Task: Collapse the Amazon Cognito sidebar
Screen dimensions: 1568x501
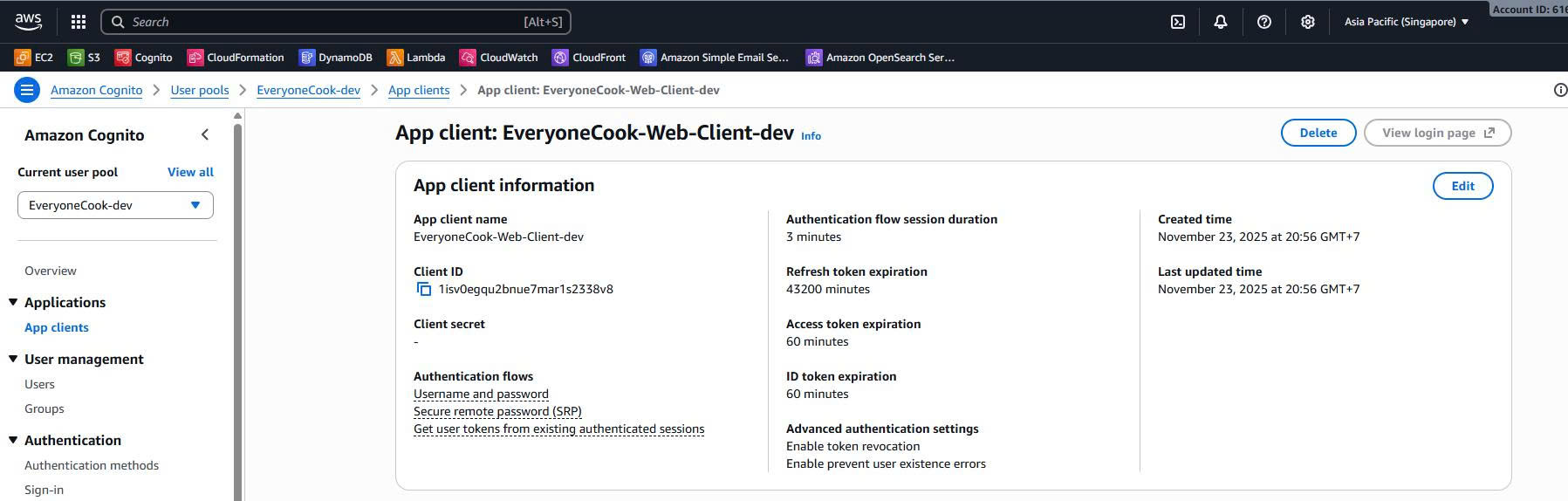Action: point(205,134)
